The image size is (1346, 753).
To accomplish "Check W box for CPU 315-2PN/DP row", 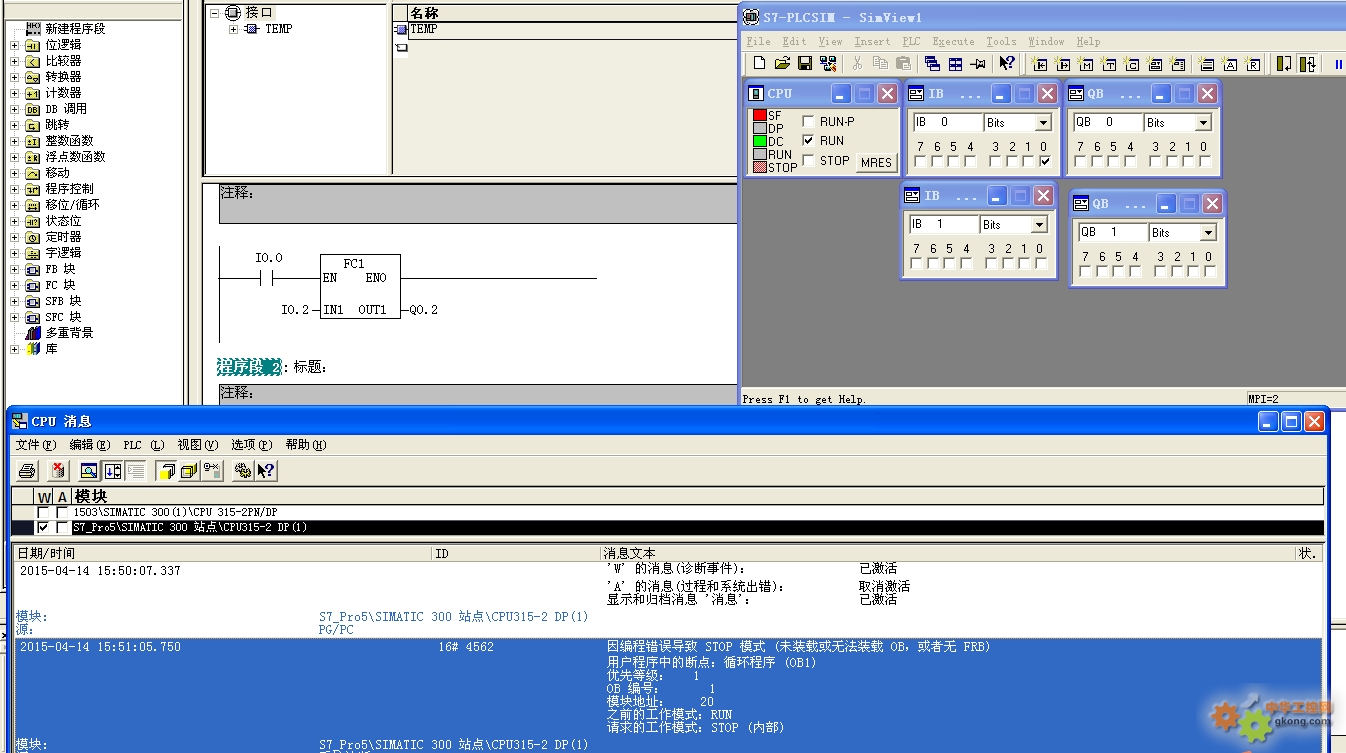I will pyautogui.click(x=43, y=512).
